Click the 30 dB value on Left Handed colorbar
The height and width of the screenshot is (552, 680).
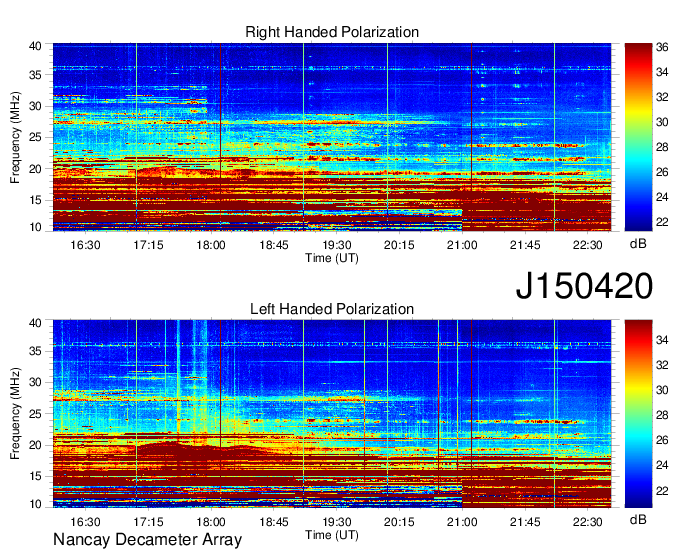pyautogui.click(x=662, y=390)
